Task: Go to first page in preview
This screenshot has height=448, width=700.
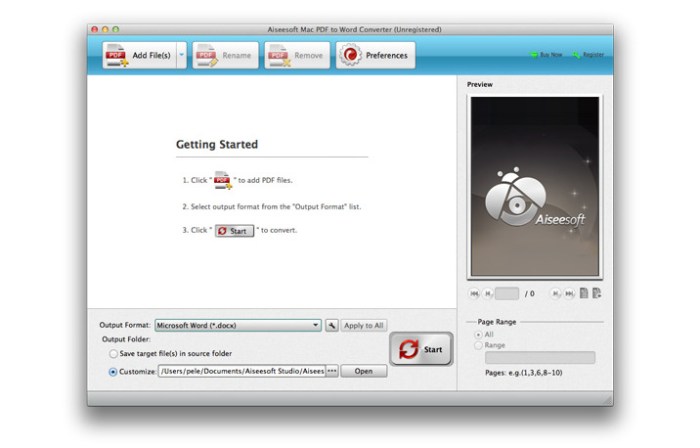Action: pos(474,294)
